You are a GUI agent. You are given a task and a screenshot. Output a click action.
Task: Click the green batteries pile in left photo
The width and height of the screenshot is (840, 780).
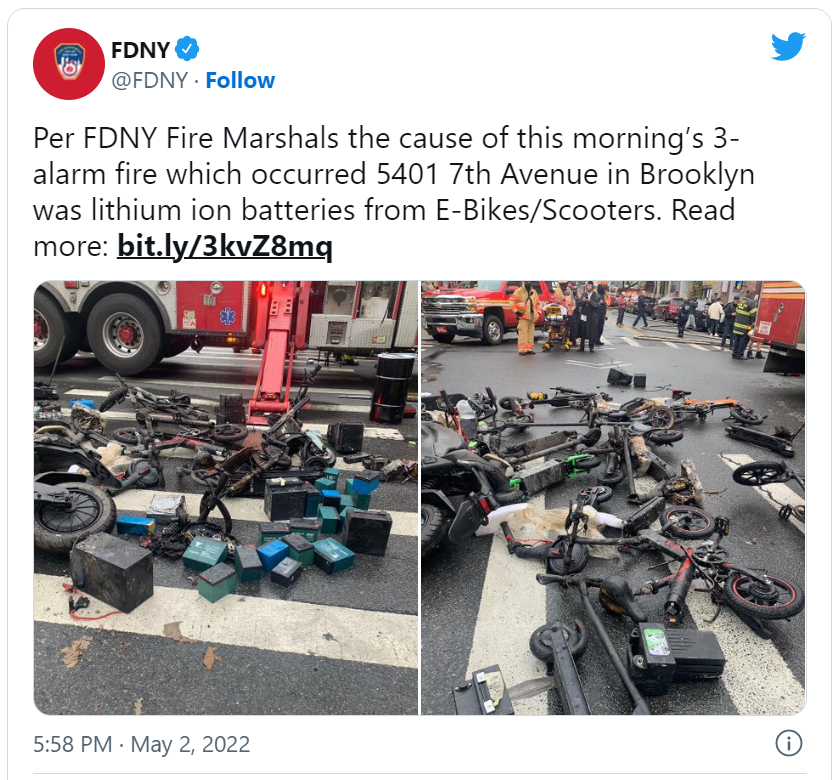click(x=300, y=530)
